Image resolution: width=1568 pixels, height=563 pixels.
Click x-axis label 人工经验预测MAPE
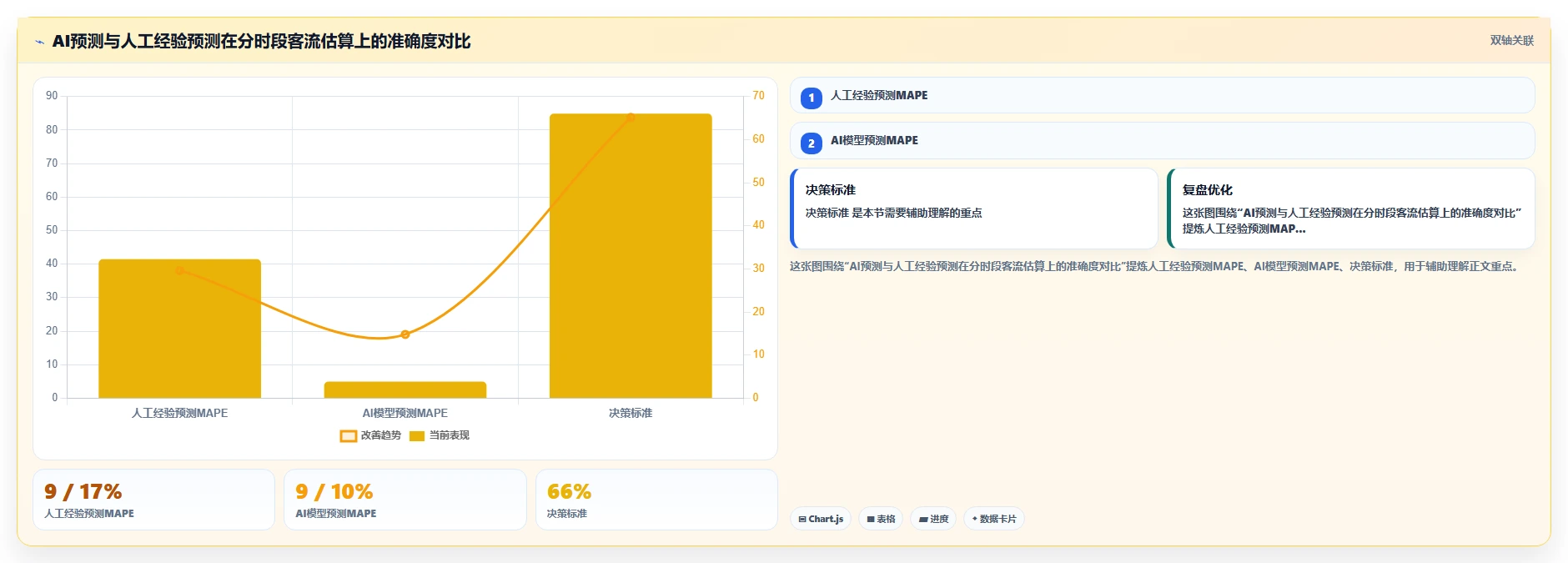pos(179,413)
